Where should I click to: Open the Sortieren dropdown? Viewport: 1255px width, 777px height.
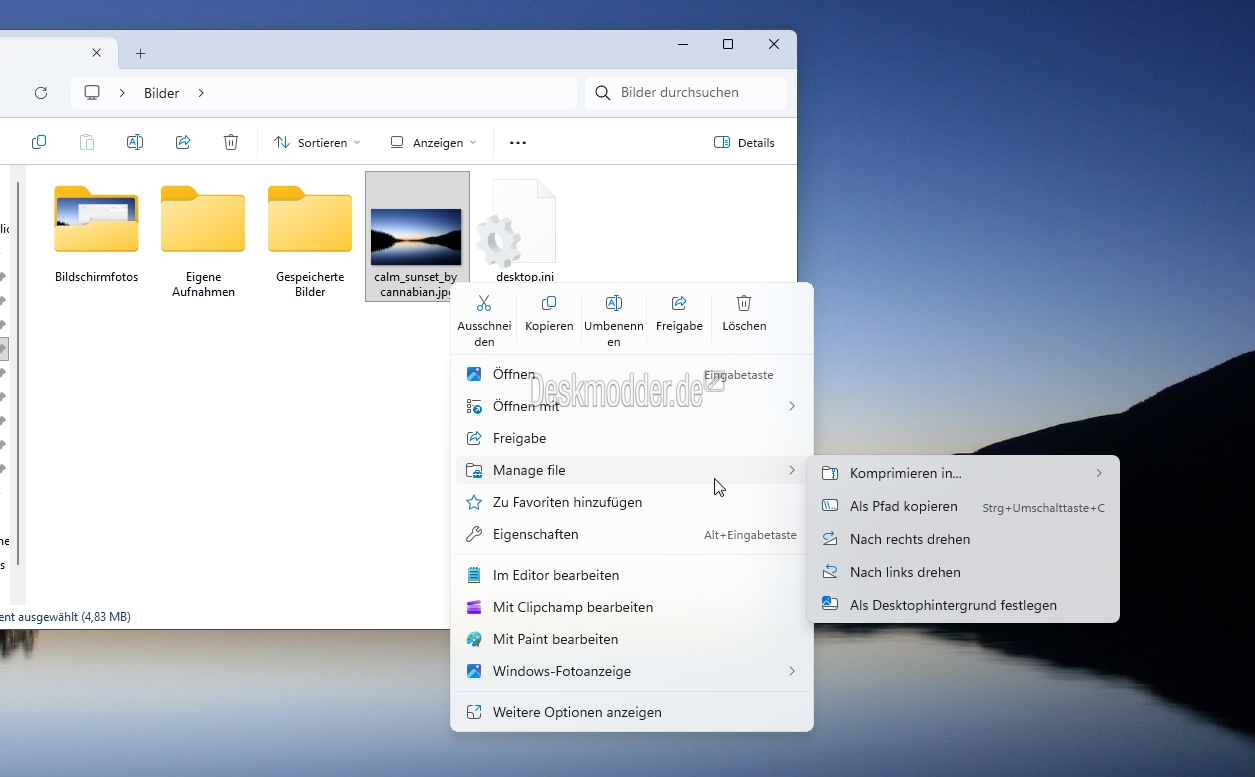click(316, 142)
